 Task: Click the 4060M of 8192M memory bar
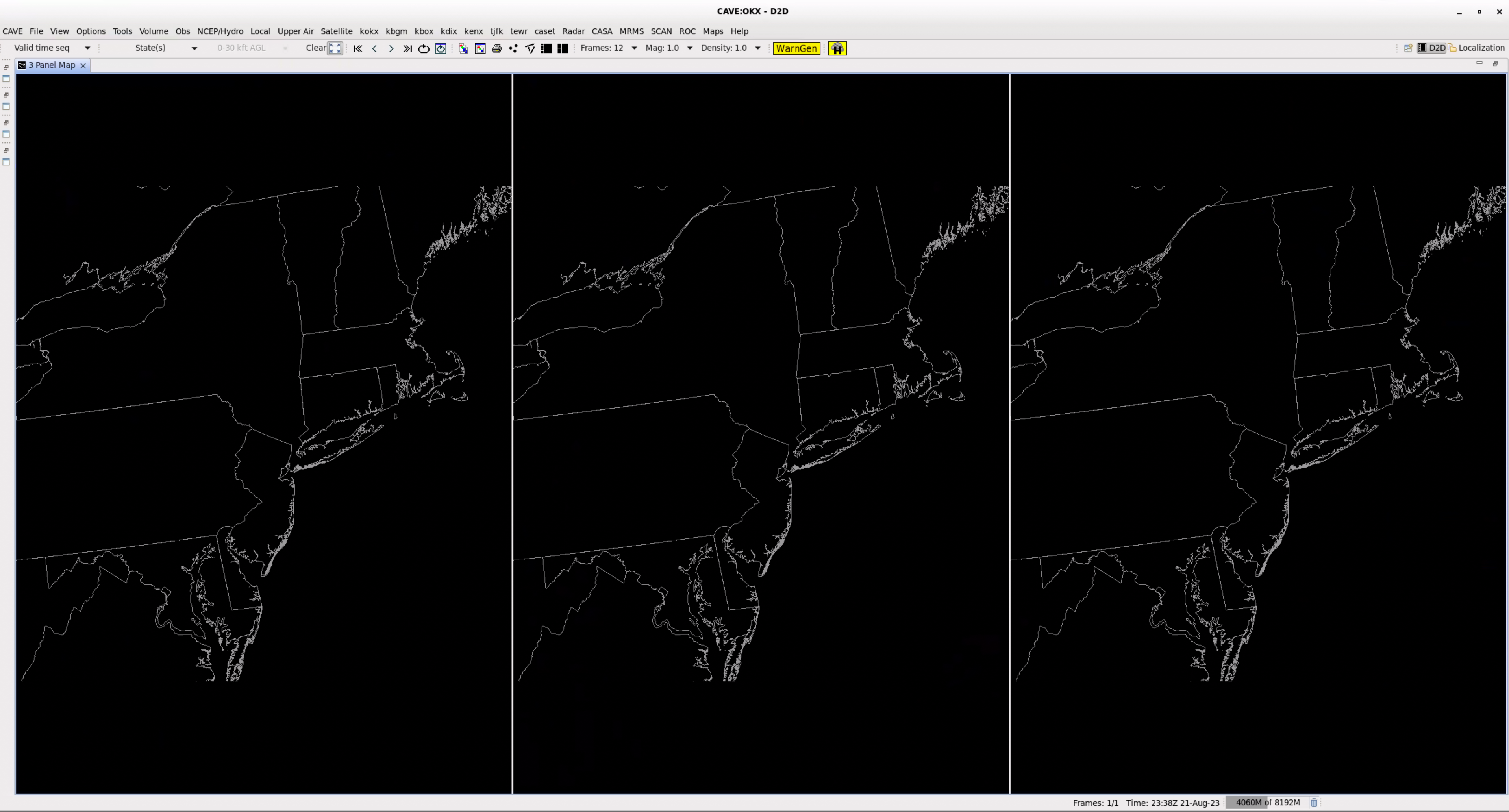click(1268, 803)
